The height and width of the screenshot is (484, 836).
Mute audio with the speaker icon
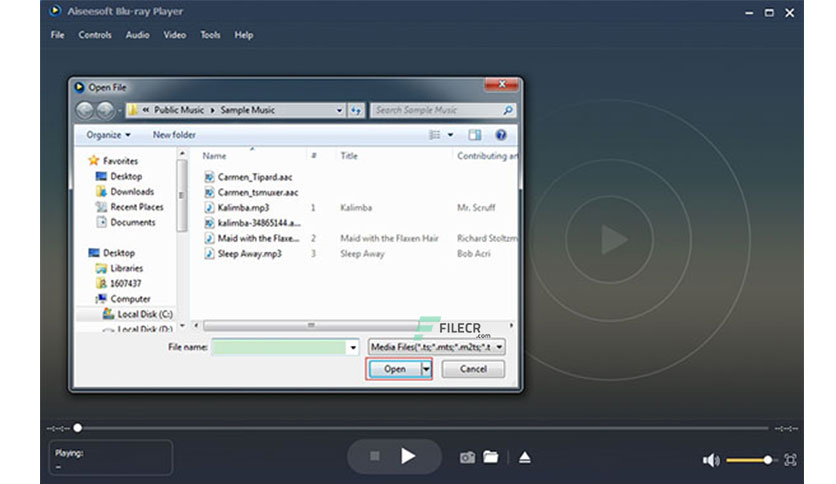point(711,459)
